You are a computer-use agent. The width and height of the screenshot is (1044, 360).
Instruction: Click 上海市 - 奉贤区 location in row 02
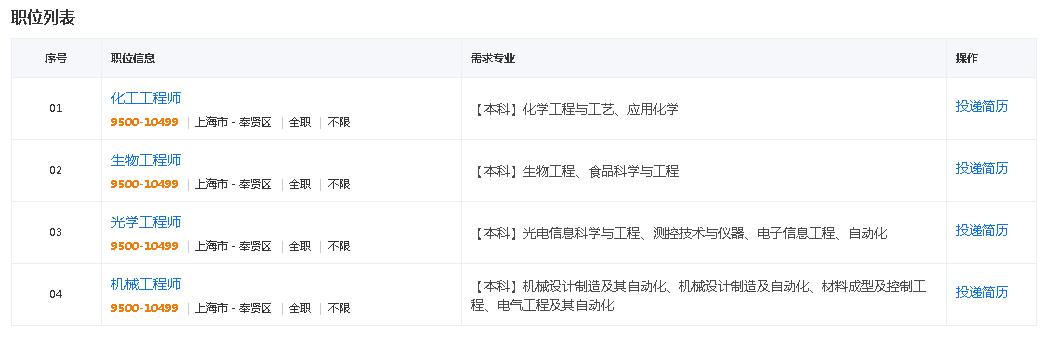pos(233,184)
